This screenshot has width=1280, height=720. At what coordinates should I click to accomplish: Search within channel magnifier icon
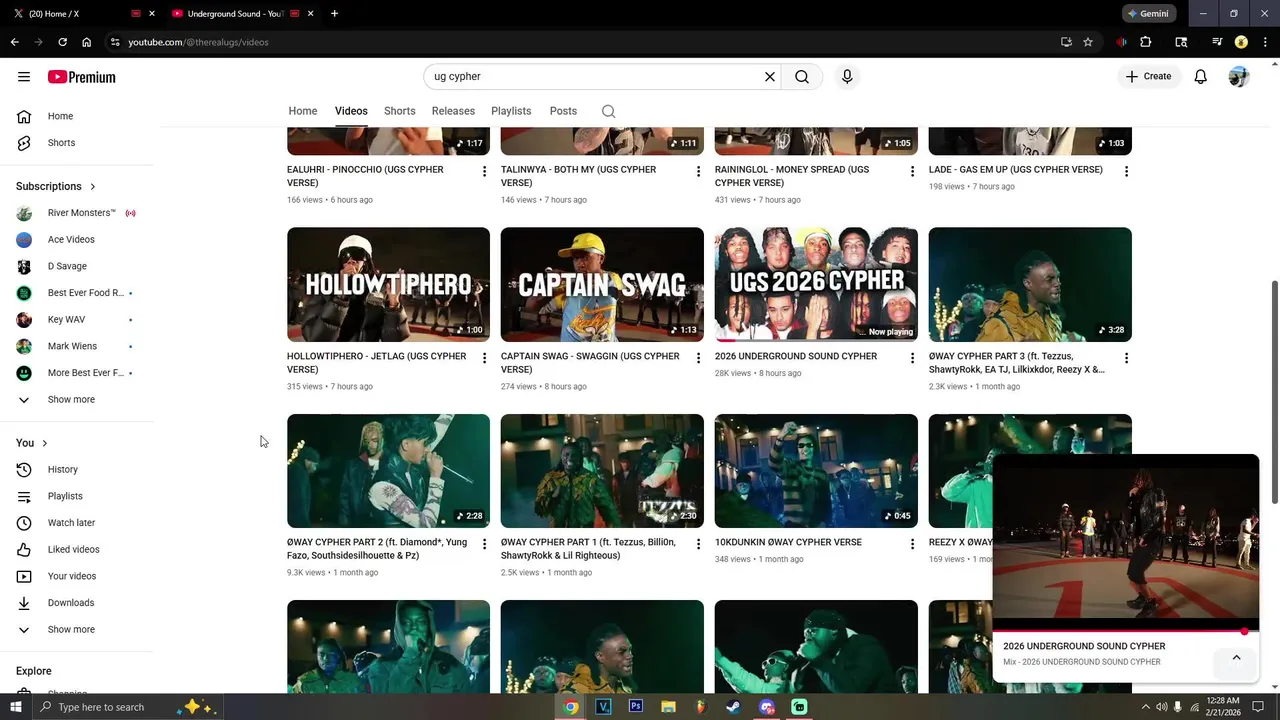[x=608, y=111]
